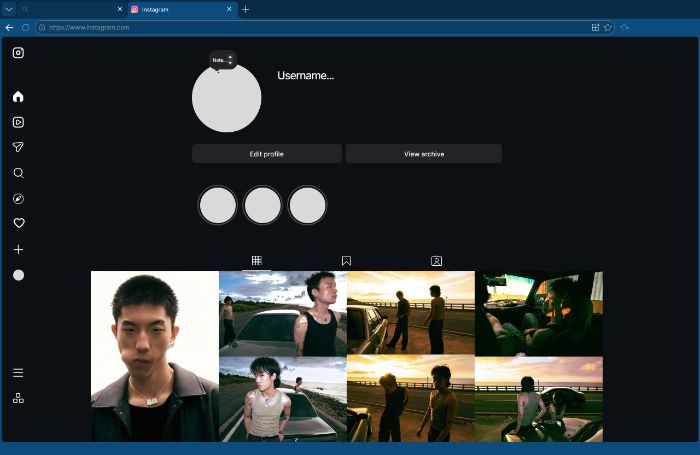Open post of man in beige tank top
Screen dimensions: 700x455
[283, 399]
